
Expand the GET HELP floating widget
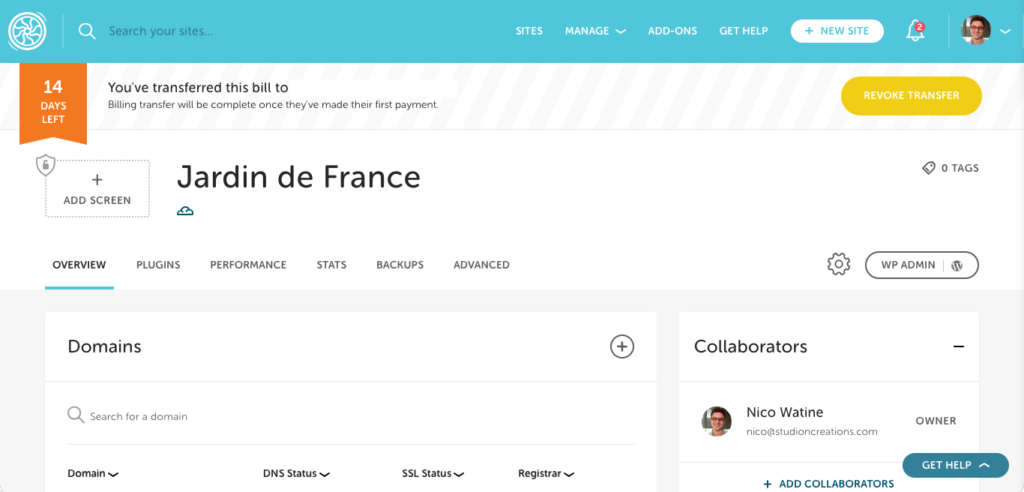(955, 465)
